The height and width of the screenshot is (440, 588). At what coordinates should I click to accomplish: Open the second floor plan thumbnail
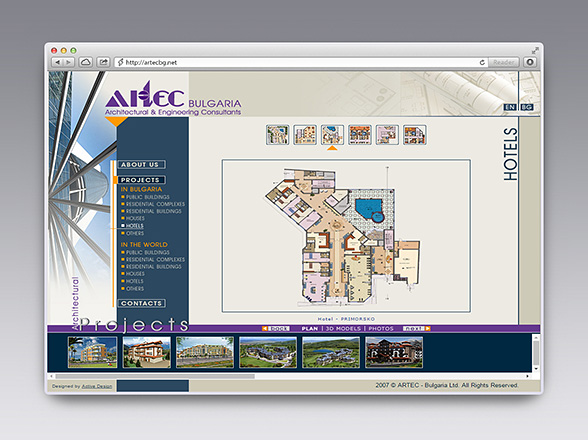coord(305,135)
